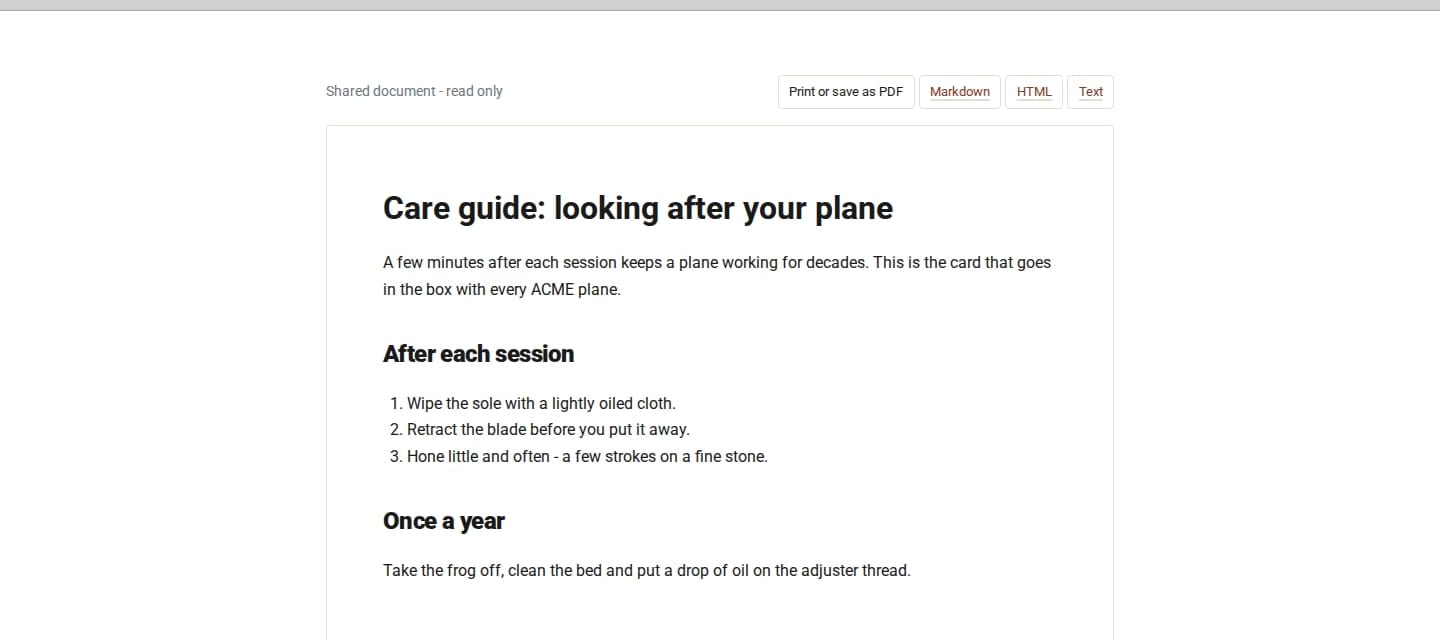Image resolution: width=1440 pixels, height=640 pixels.
Task: Click the word 'adjuster' in the last paragraph
Action: (x=830, y=571)
